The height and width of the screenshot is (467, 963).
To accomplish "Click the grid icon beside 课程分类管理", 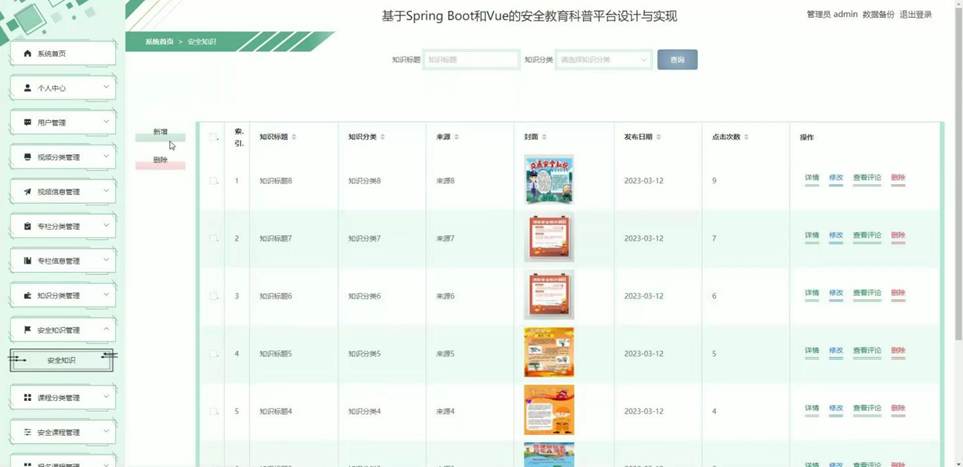I will (x=27, y=398).
